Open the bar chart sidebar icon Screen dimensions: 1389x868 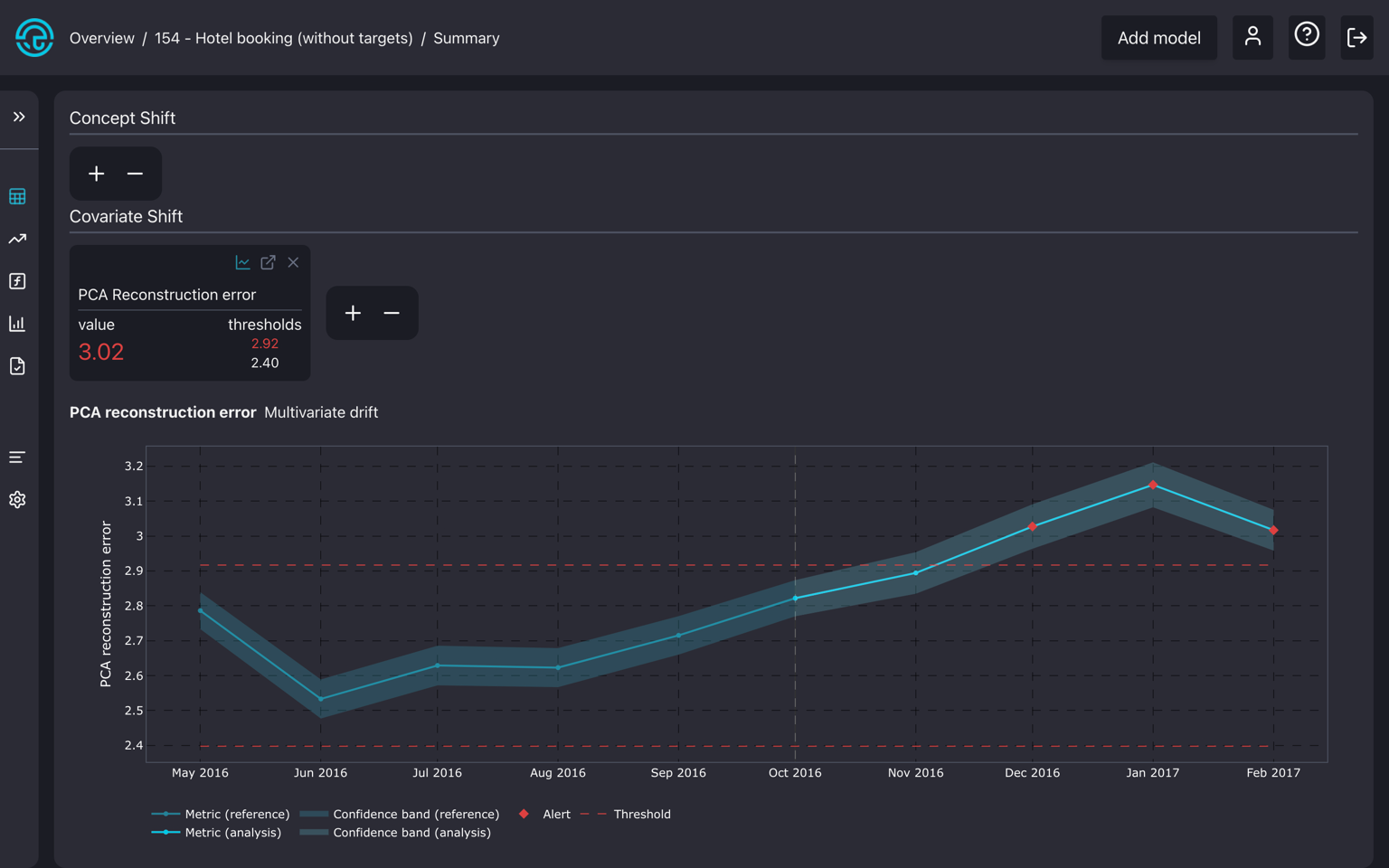(17, 324)
